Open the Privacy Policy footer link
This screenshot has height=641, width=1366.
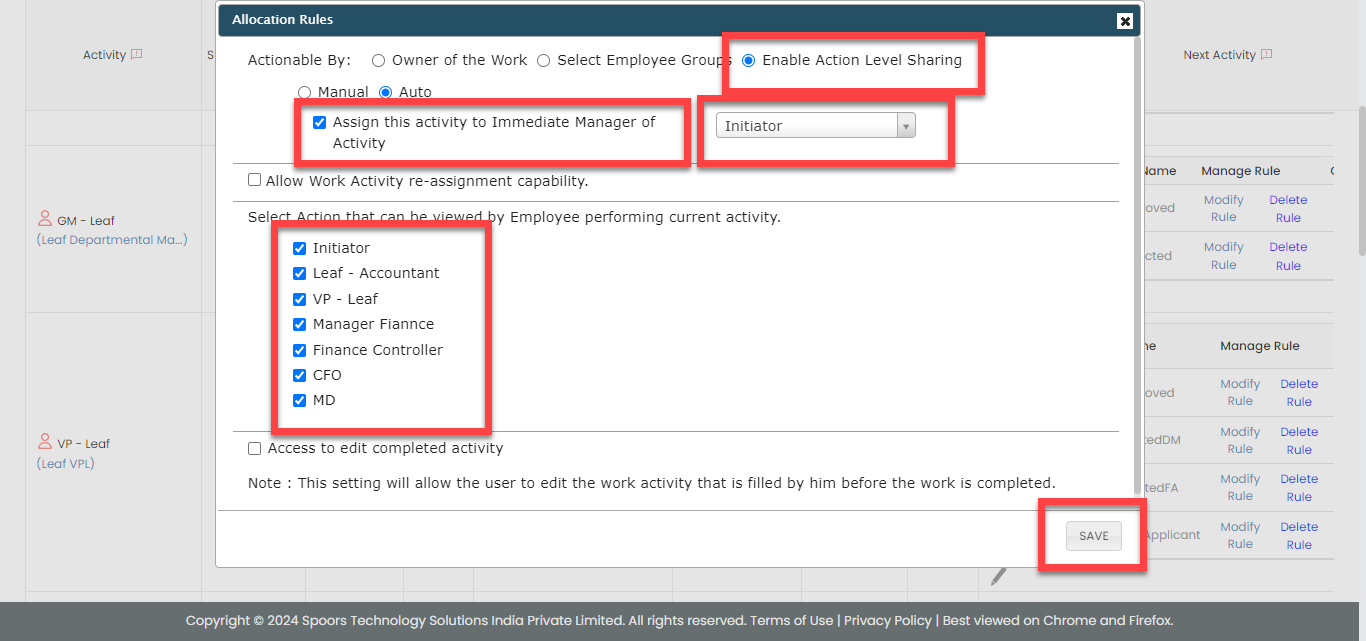(889, 620)
